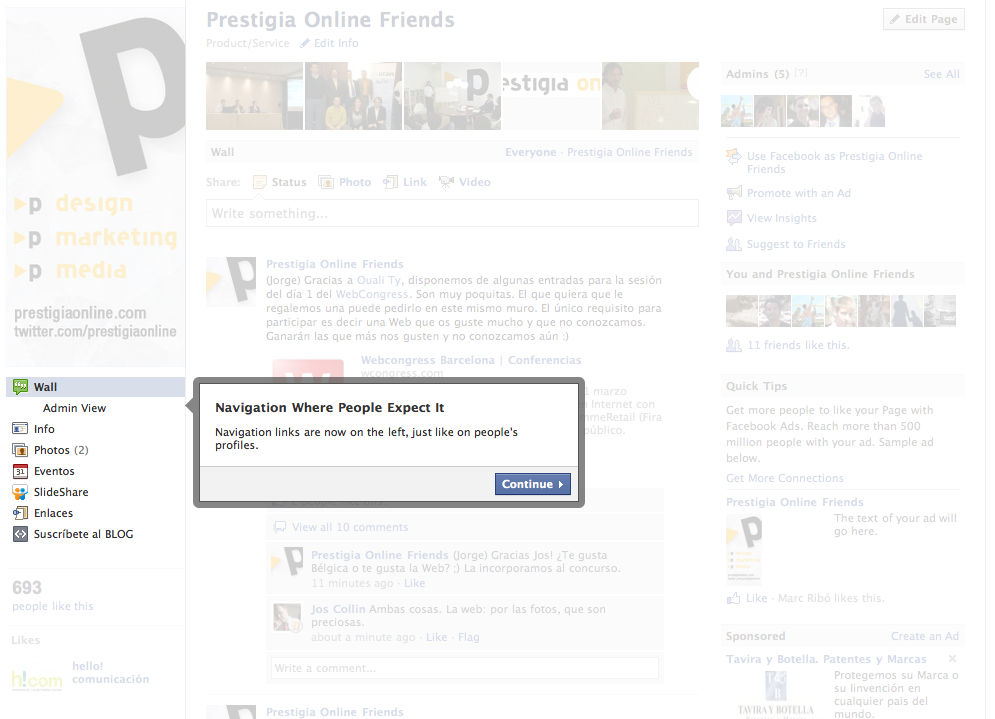Click the 693 people like this count
The image size is (995, 719).
pyautogui.click(x=53, y=595)
